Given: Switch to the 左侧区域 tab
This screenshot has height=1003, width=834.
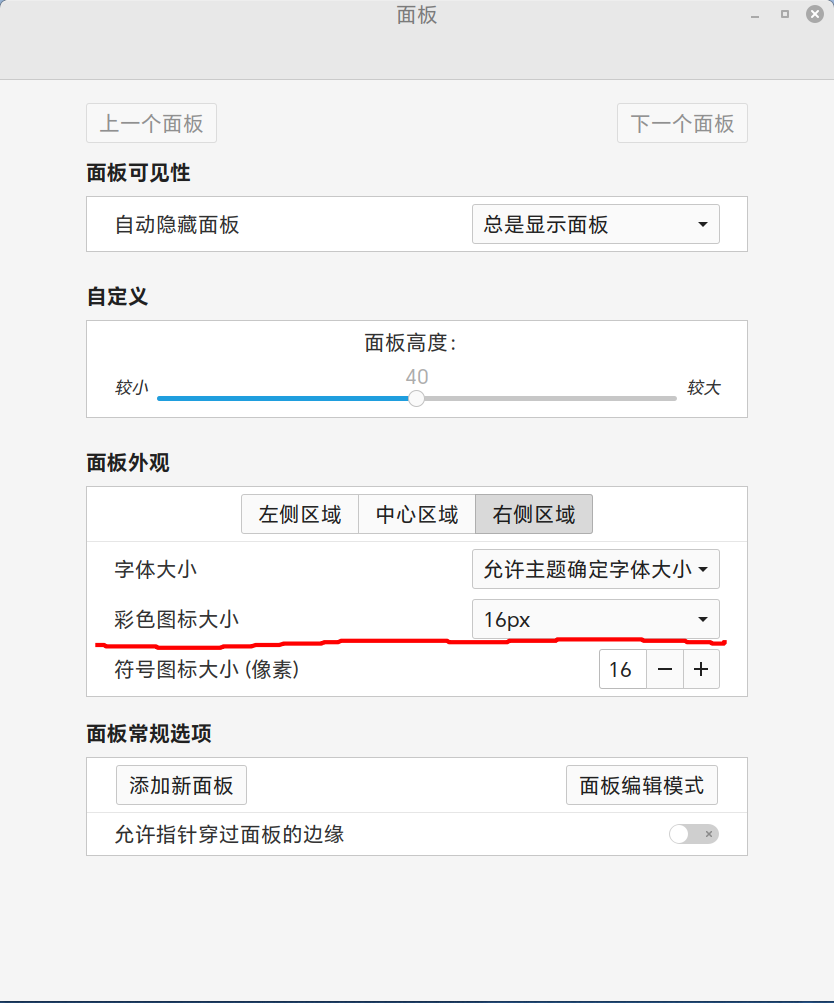Looking at the screenshot, I should (299, 514).
